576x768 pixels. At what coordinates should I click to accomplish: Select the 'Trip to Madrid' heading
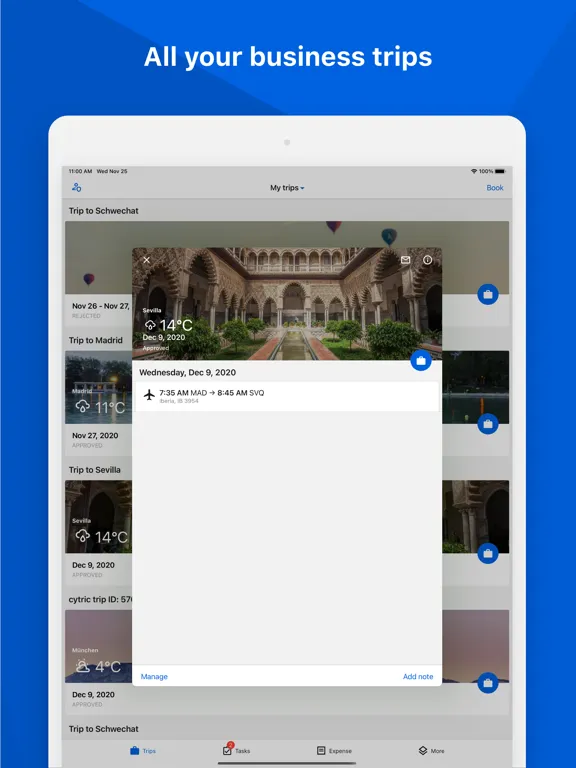pos(96,340)
